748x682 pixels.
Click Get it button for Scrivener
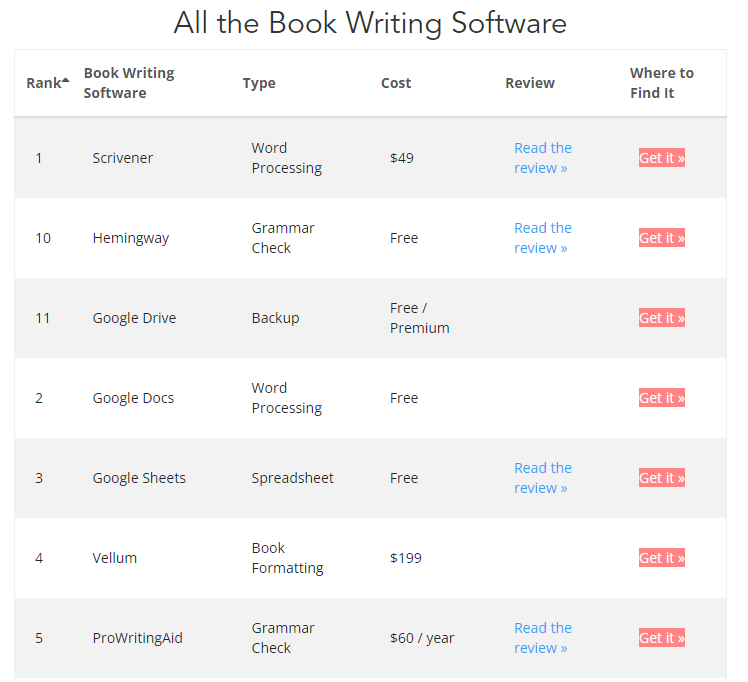(662, 158)
